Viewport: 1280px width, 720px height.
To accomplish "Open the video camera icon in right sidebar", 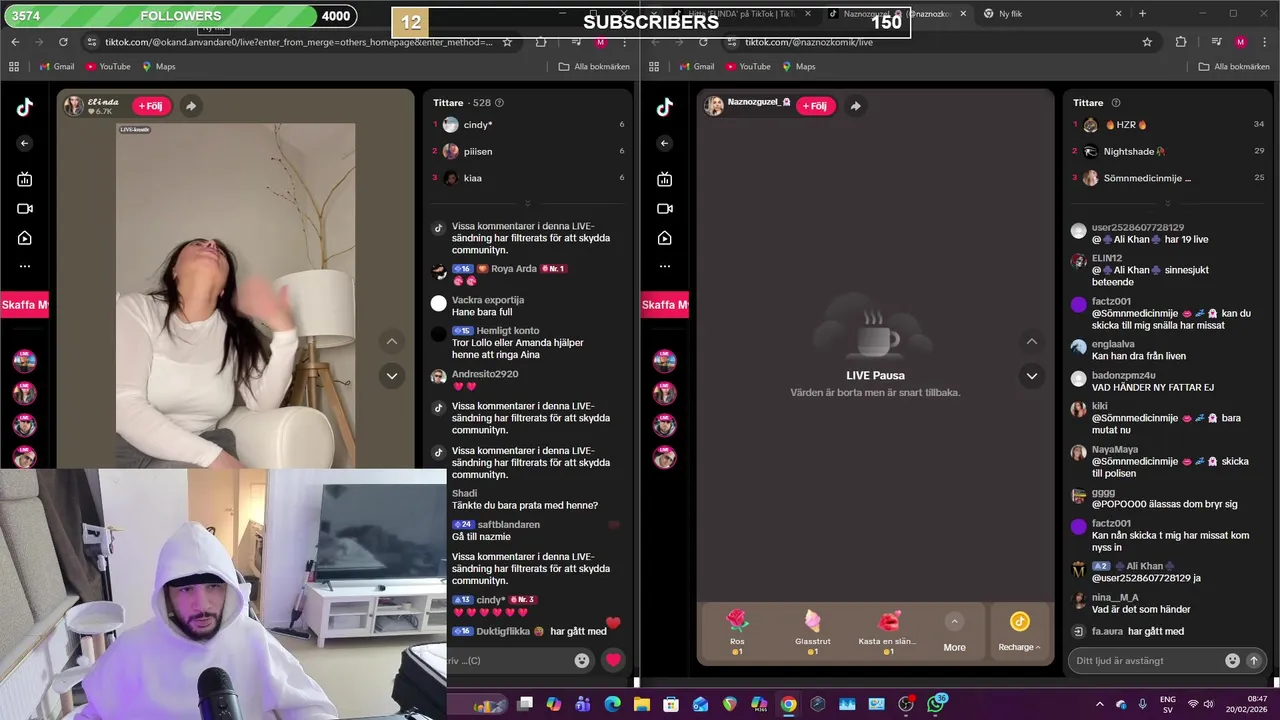I will [665, 208].
